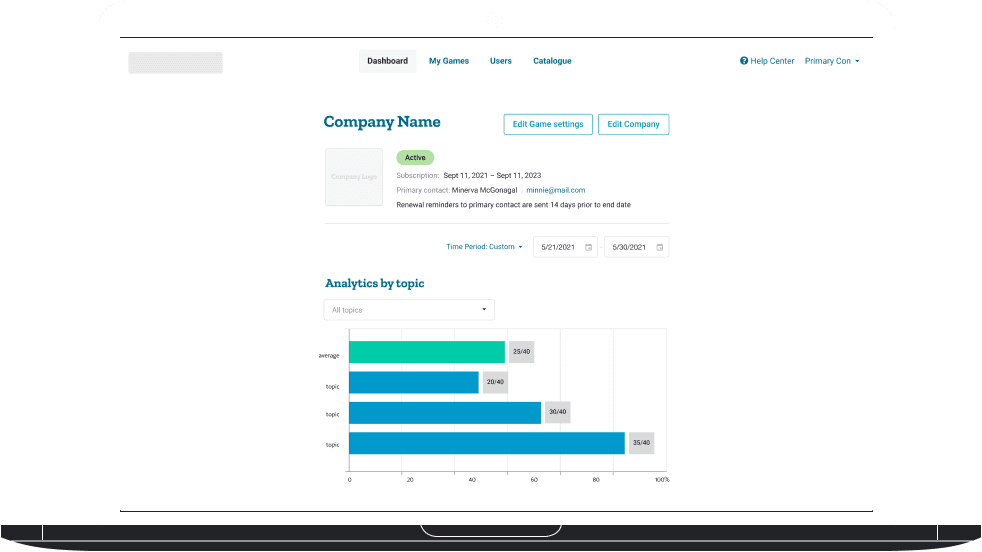The image size is (982, 552).
Task: Click the bar labeled 20/40
Action: 413,382
